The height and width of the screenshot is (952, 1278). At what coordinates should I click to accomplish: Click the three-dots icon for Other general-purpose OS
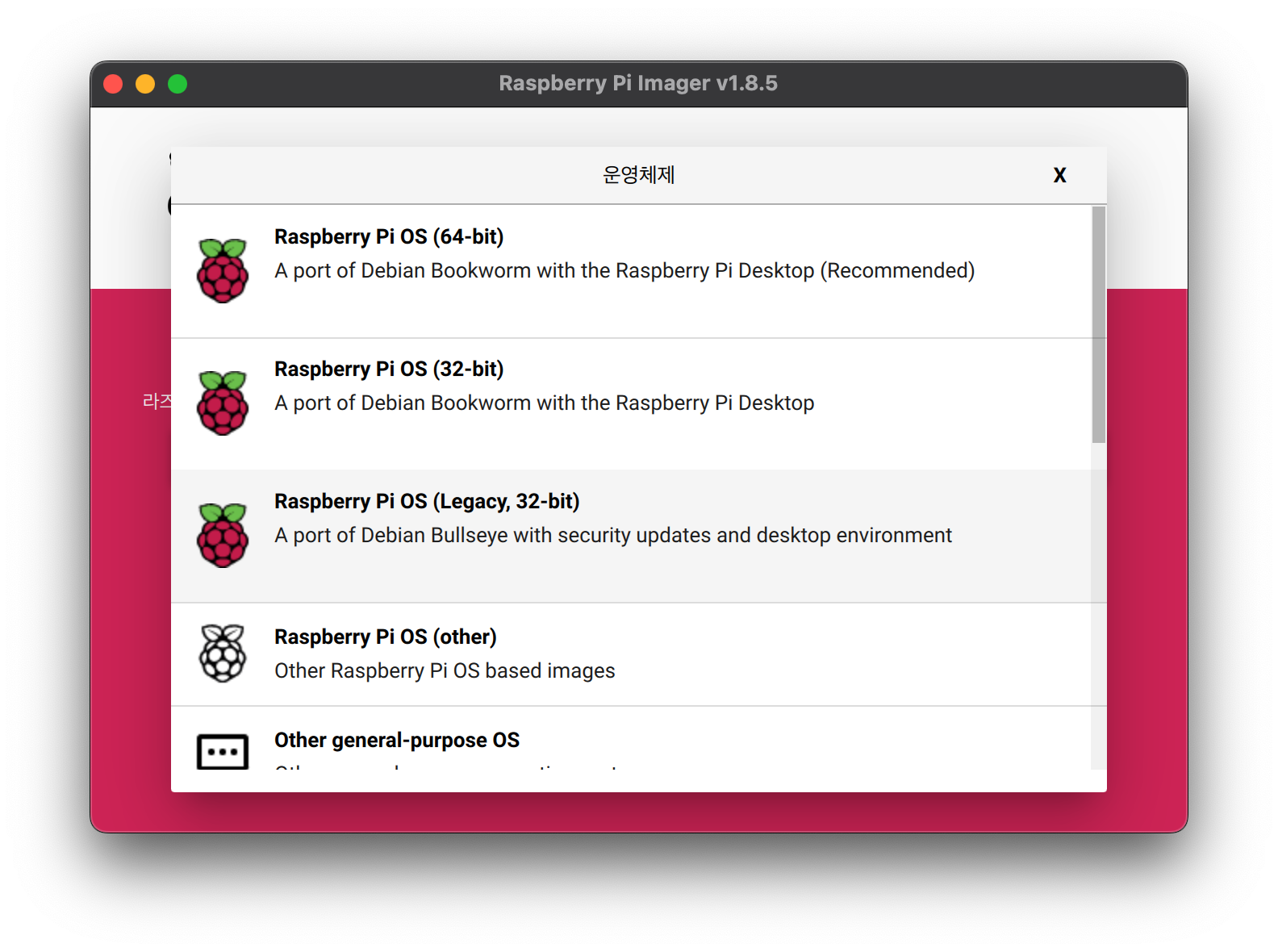click(x=223, y=751)
